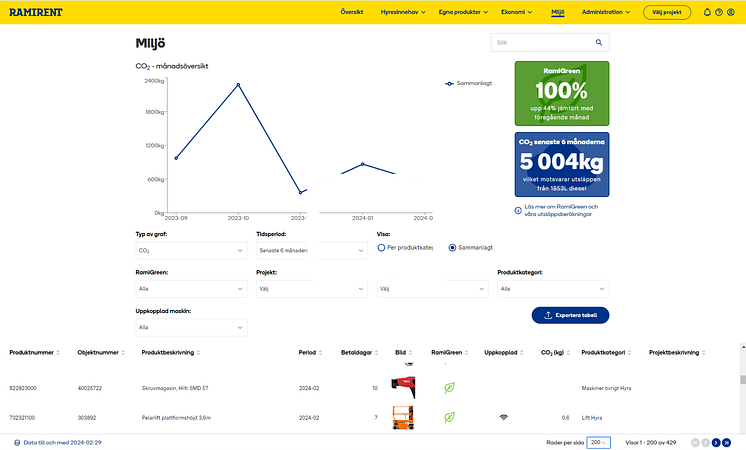The height and width of the screenshot is (450, 746).
Task: Open the RamiGreen filter dropdown
Action: 191,289
